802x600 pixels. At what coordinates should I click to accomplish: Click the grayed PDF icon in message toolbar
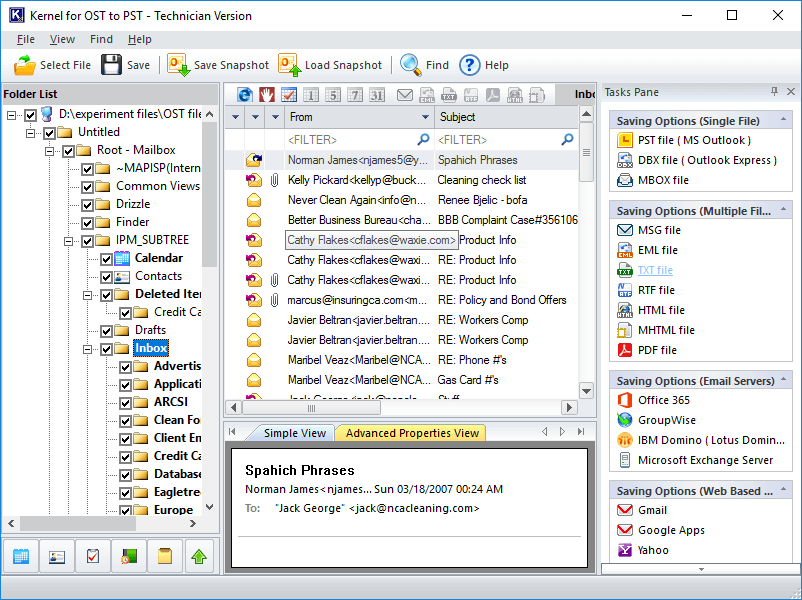tap(493, 95)
